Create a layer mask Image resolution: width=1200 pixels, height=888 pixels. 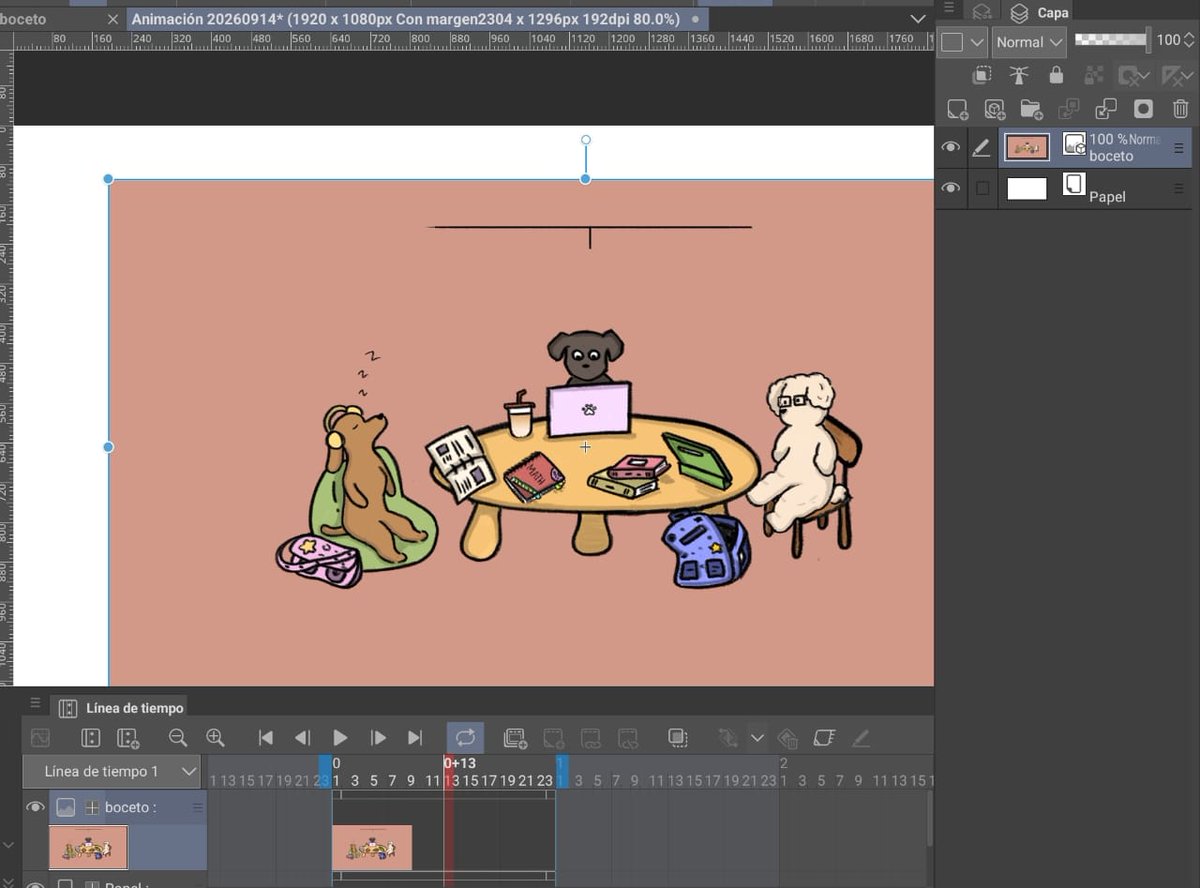[x=1143, y=109]
